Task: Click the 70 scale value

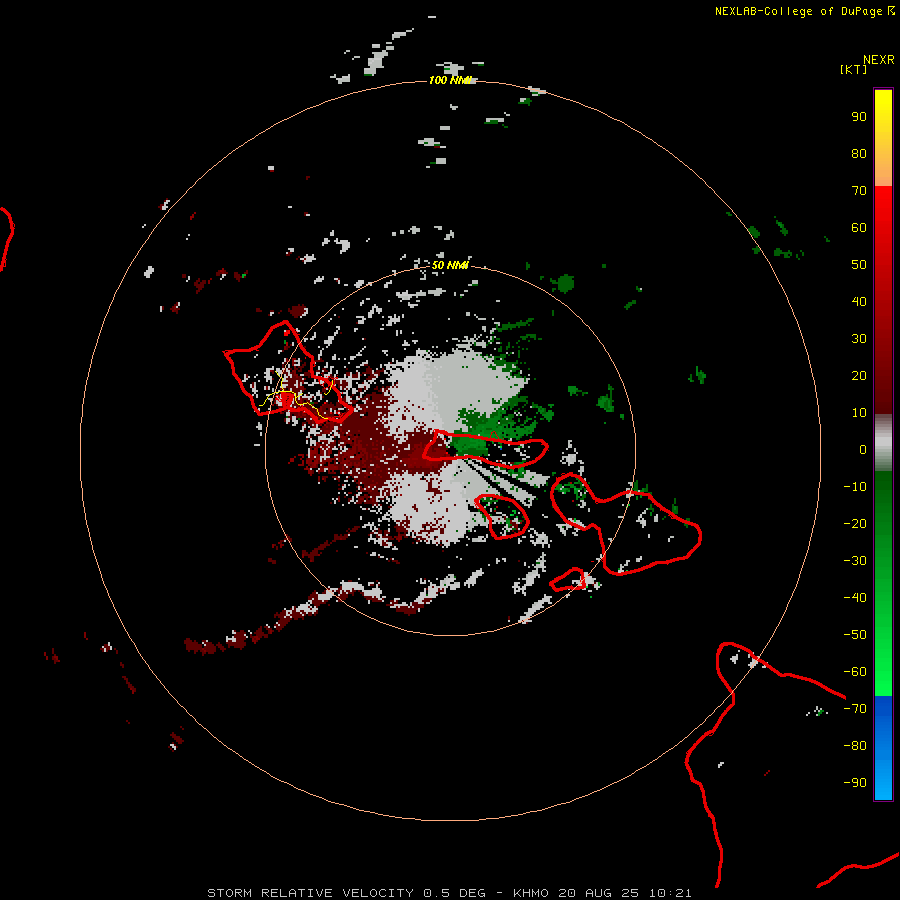Action: pyautogui.click(x=859, y=191)
